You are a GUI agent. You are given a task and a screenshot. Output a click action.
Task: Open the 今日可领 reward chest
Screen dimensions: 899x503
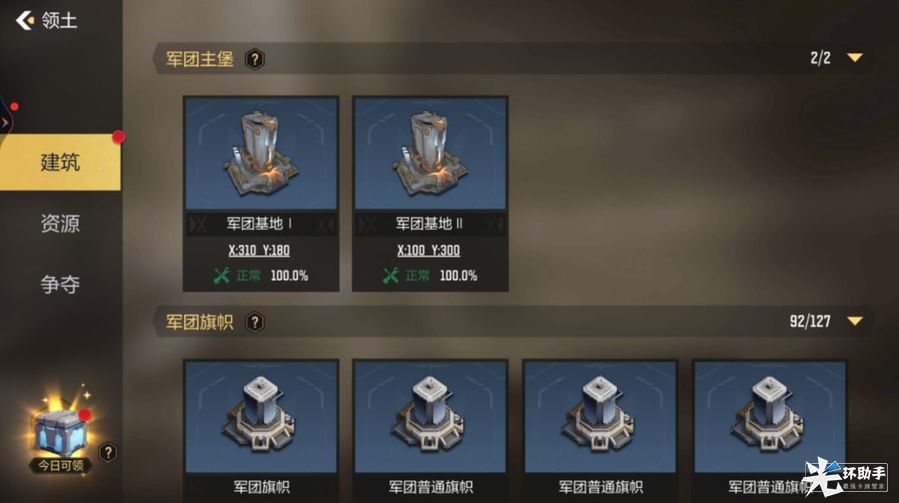tap(61, 432)
